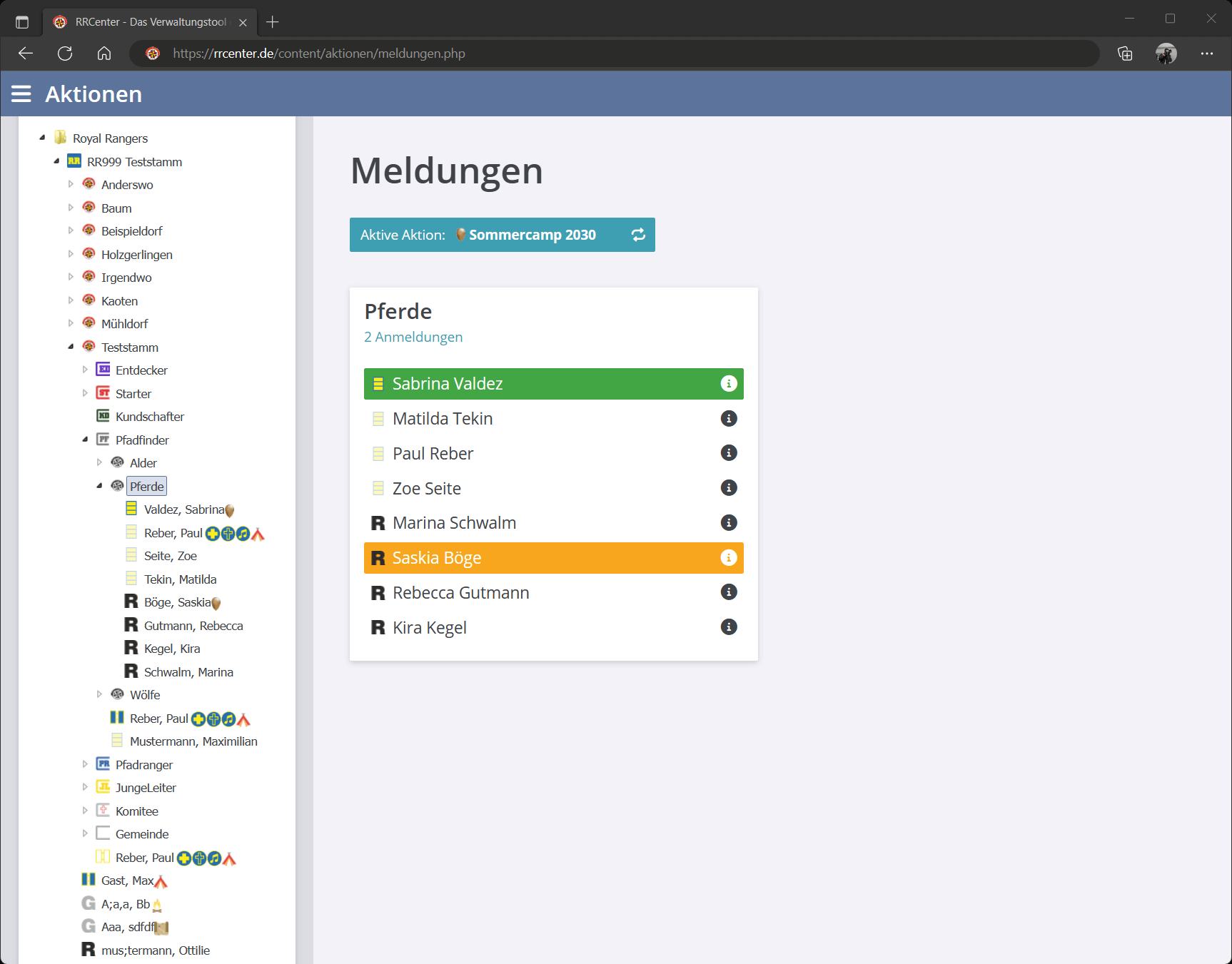The height and width of the screenshot is (964, 1232).
Task: Toggle registration for Marina Schwalm
Action: [x=454, y=523]
